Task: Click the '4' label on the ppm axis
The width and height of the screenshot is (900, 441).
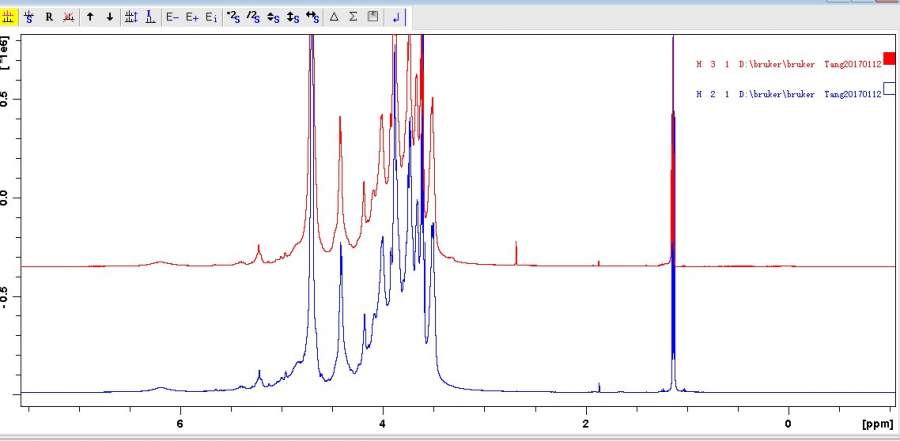Action: [383, 424]
